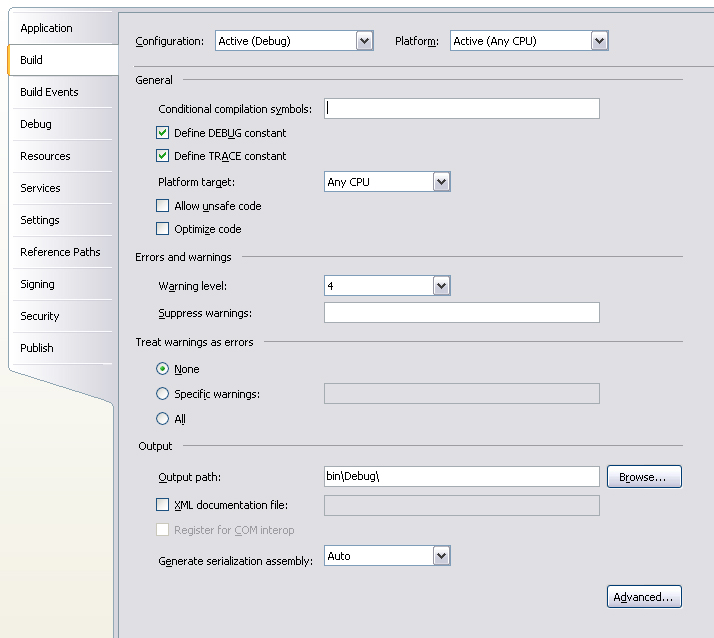Go to the Signing tab
The width and height of the screenshot is (714, 638).
pos(37,284)
